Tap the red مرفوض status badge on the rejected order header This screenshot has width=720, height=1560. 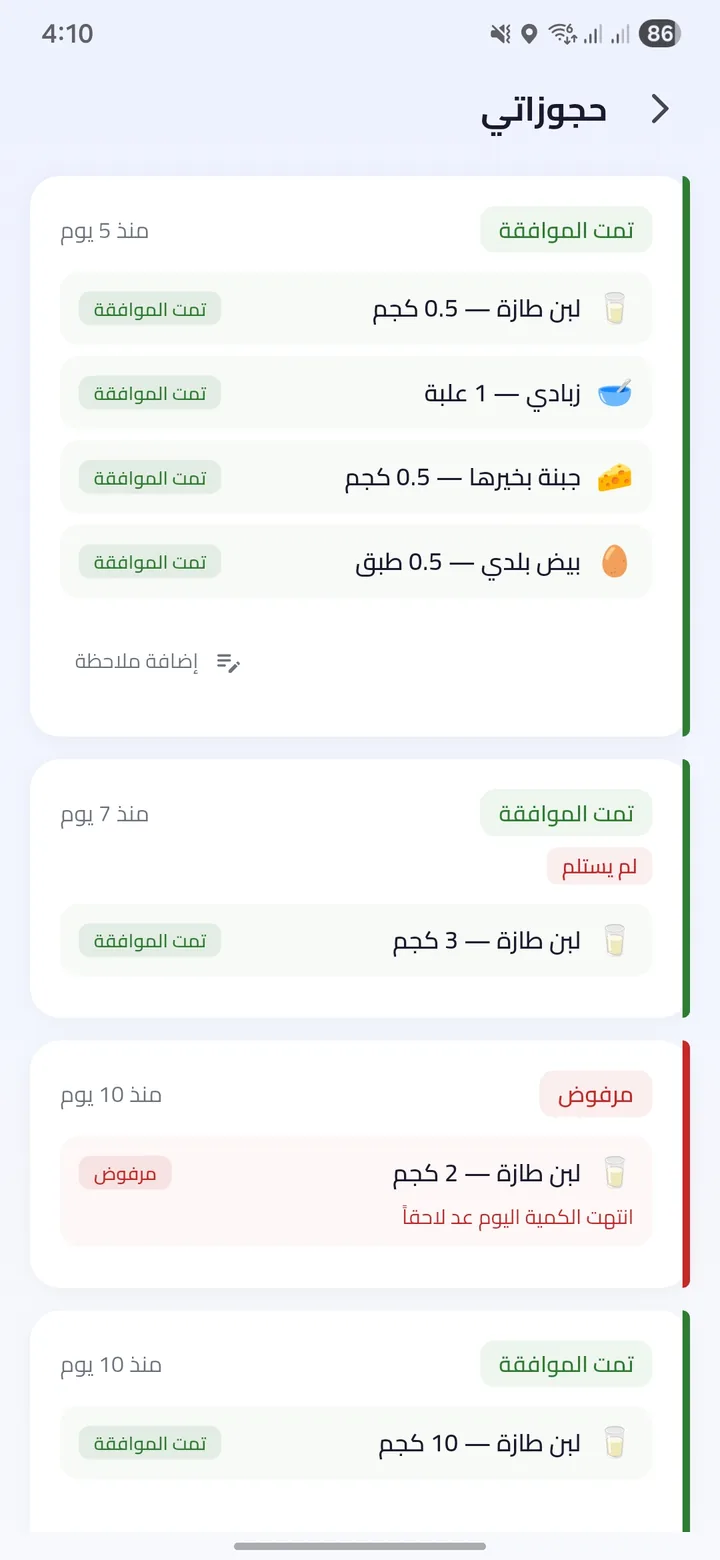pyautogui.click(x=595, y=1095)
